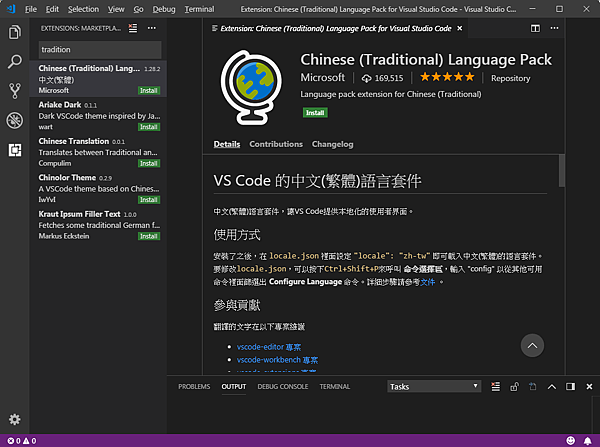Clear the output panel

[496, 387]
